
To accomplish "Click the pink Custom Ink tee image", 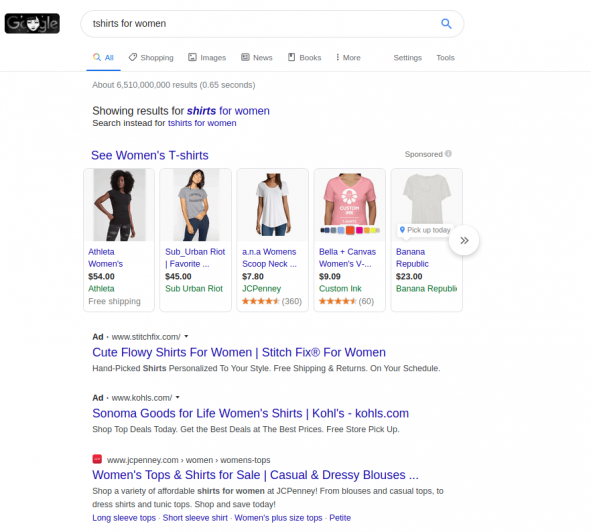I will pyautogui.click(x=349, y=200).
